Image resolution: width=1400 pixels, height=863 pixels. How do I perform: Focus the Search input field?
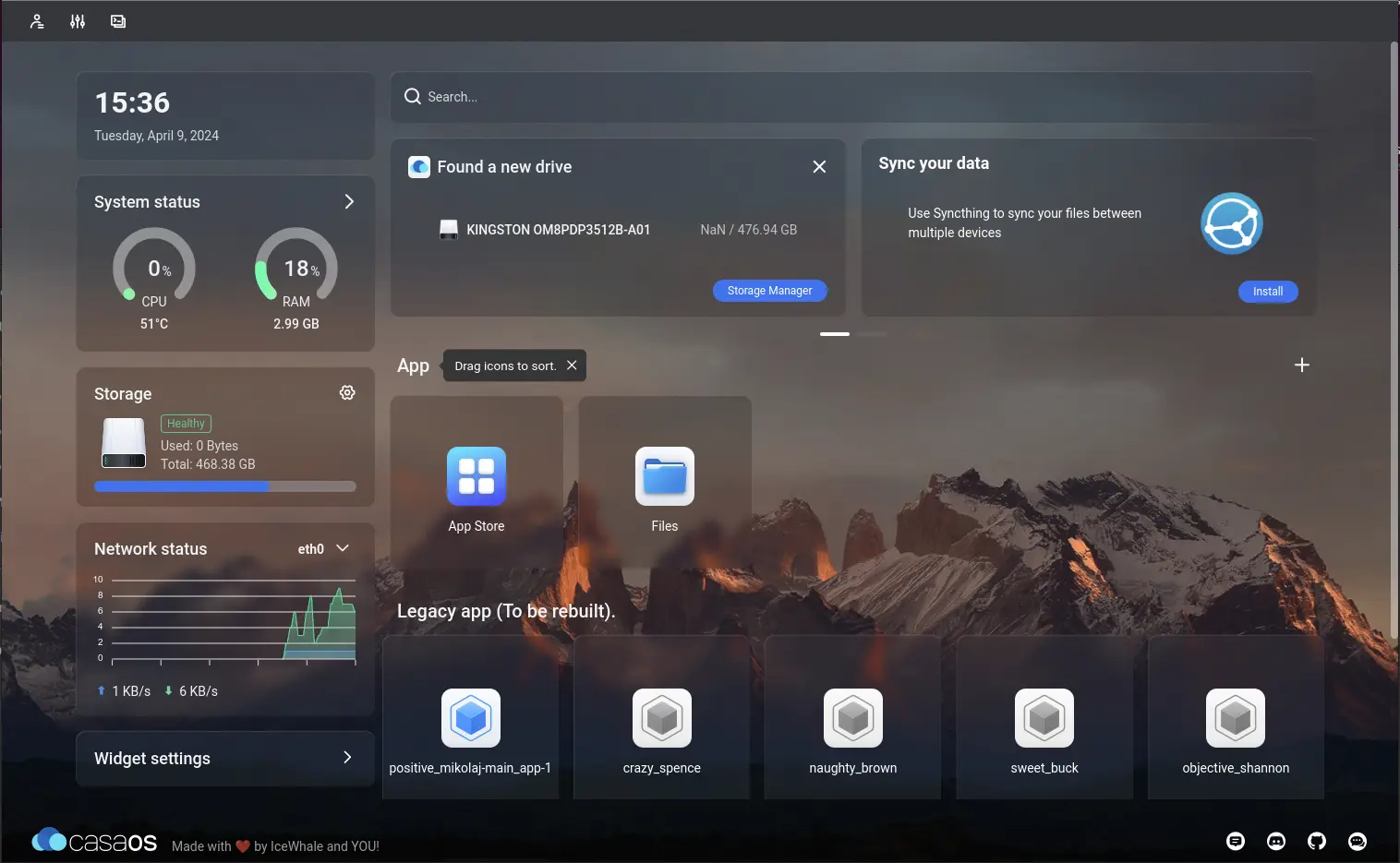click(853, 97)
